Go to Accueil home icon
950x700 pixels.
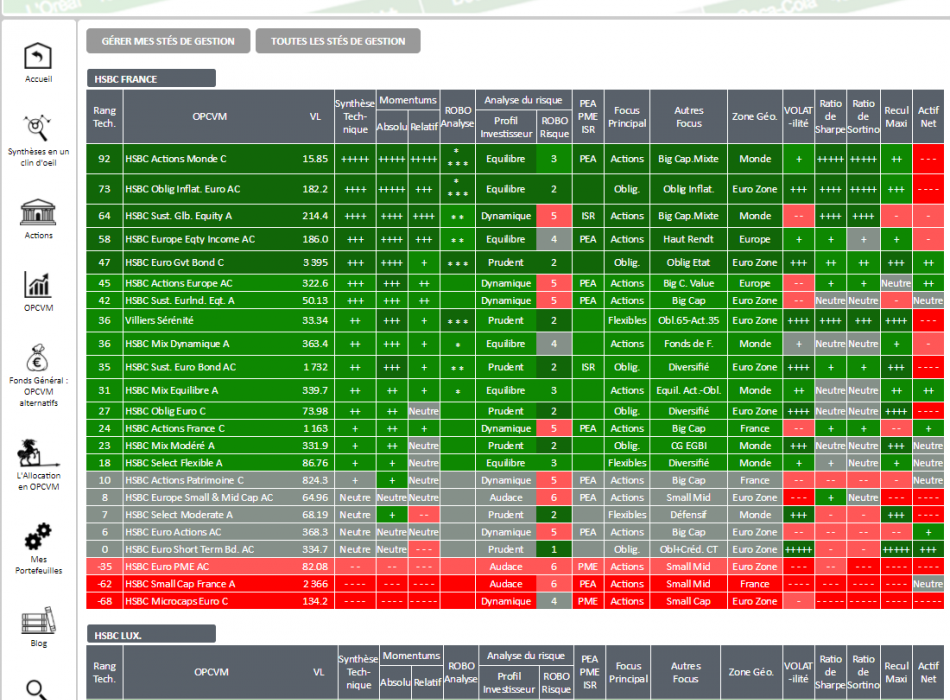coord(38,56)
